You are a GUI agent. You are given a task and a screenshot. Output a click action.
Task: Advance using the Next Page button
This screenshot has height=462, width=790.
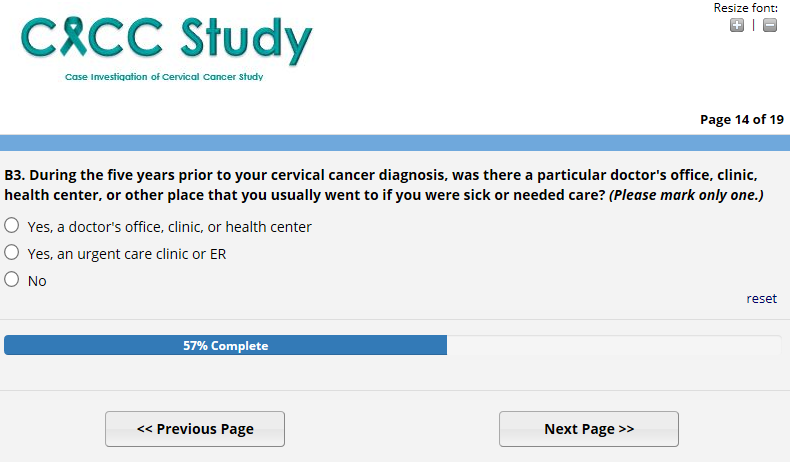coord(589,429)
